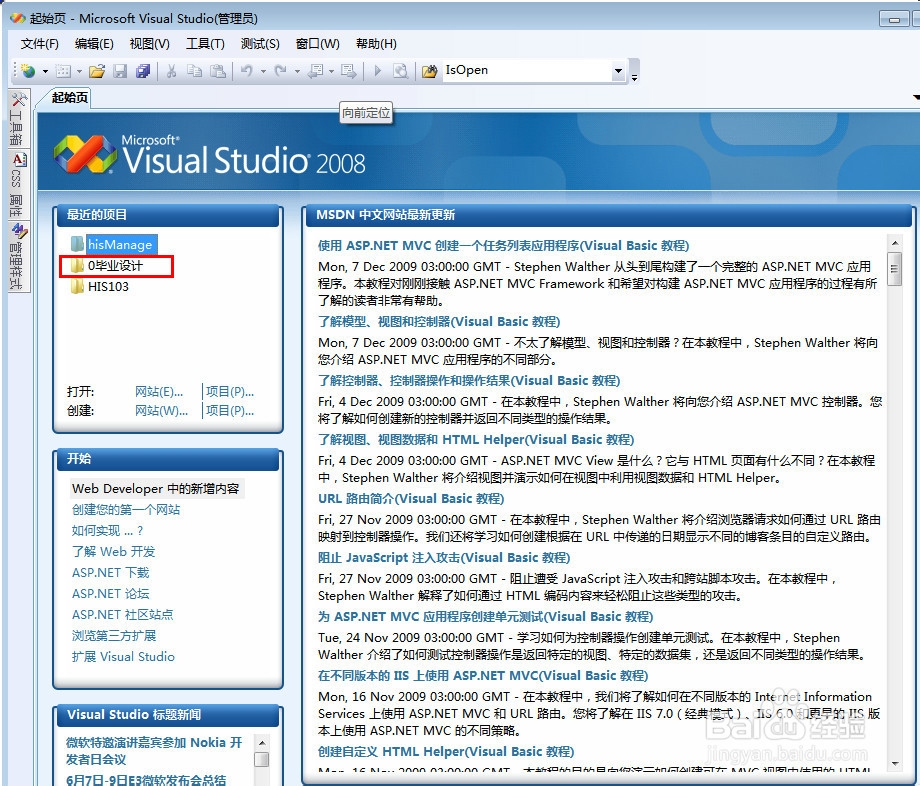The image size is (920, 786).
Task: Open the Navigate Backward dropdown arrow
Action: pyautogui.click(x=332, y=72)
